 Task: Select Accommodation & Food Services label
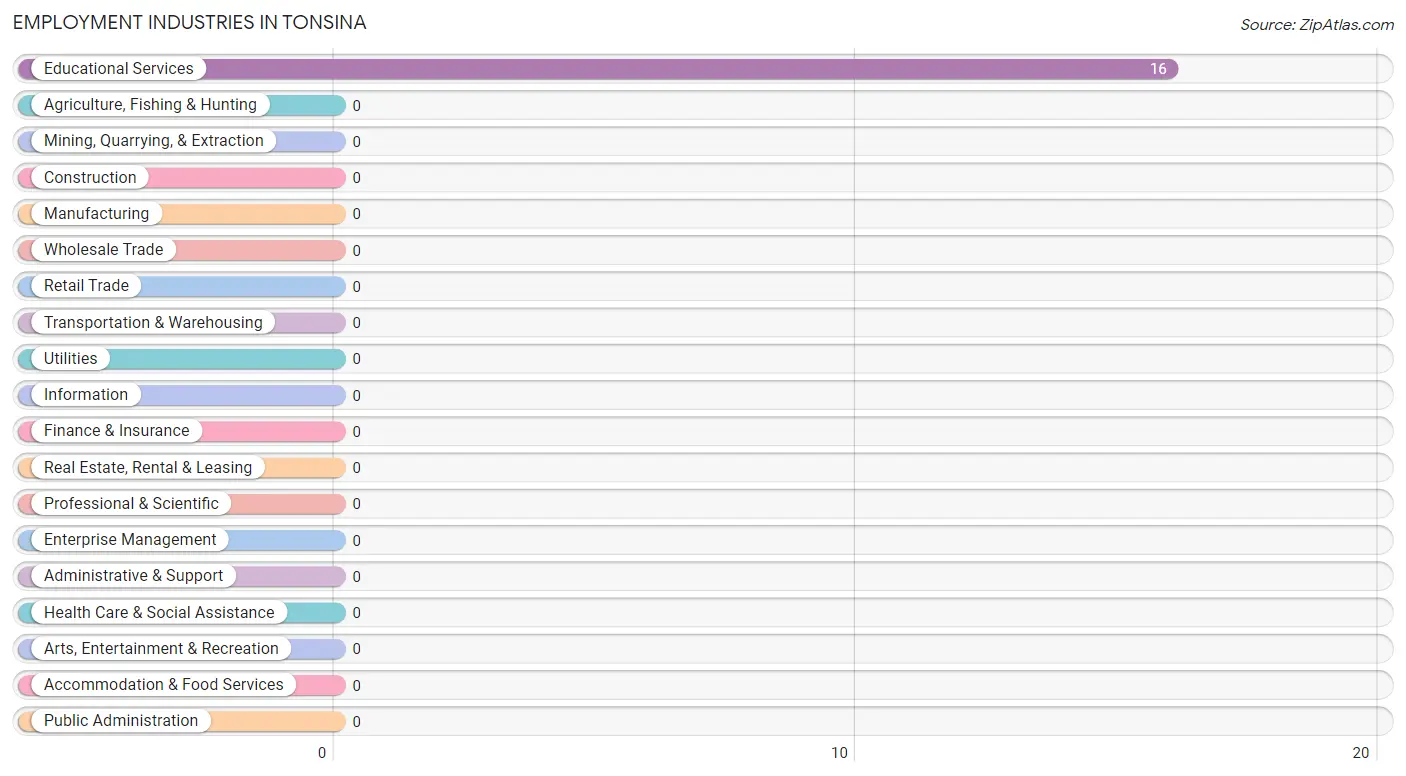(164, 685)
